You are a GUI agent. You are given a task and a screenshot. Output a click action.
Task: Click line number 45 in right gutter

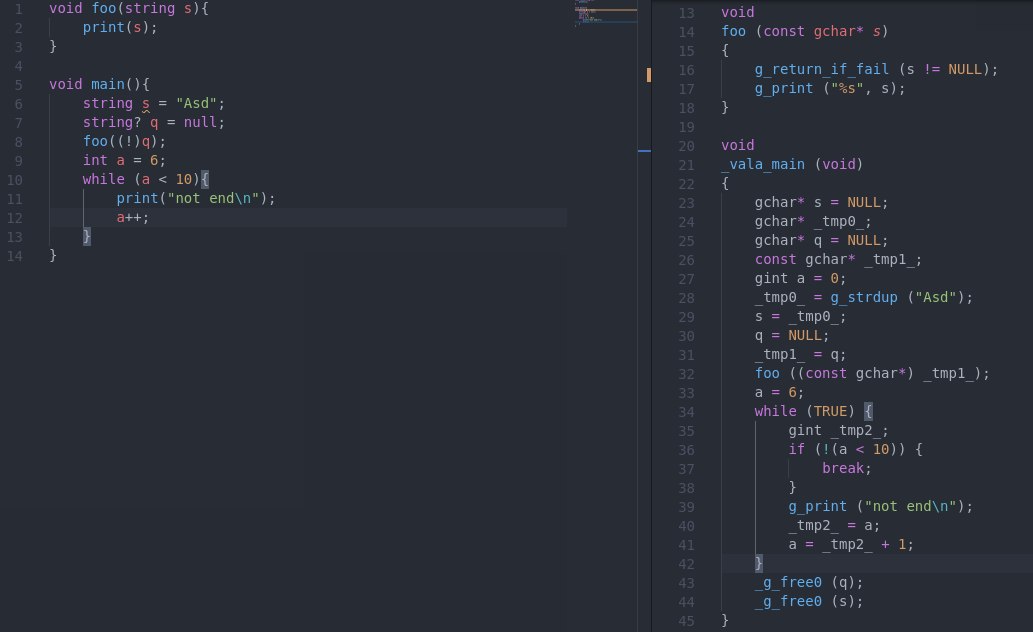686,621
